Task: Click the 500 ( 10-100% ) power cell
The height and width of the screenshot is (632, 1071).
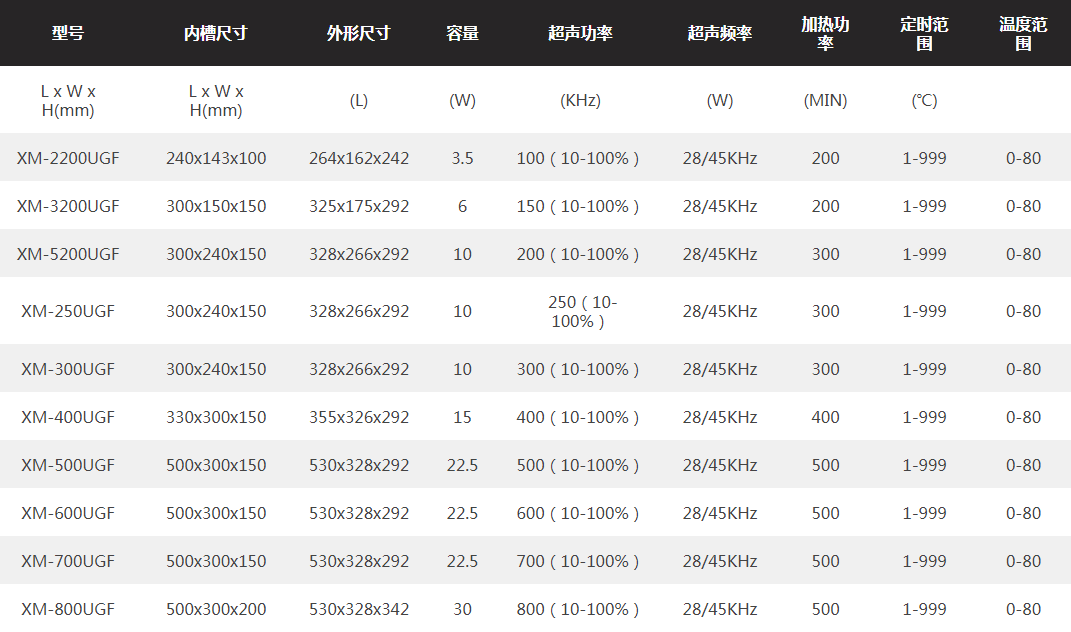Action: (x=578, y=465)
